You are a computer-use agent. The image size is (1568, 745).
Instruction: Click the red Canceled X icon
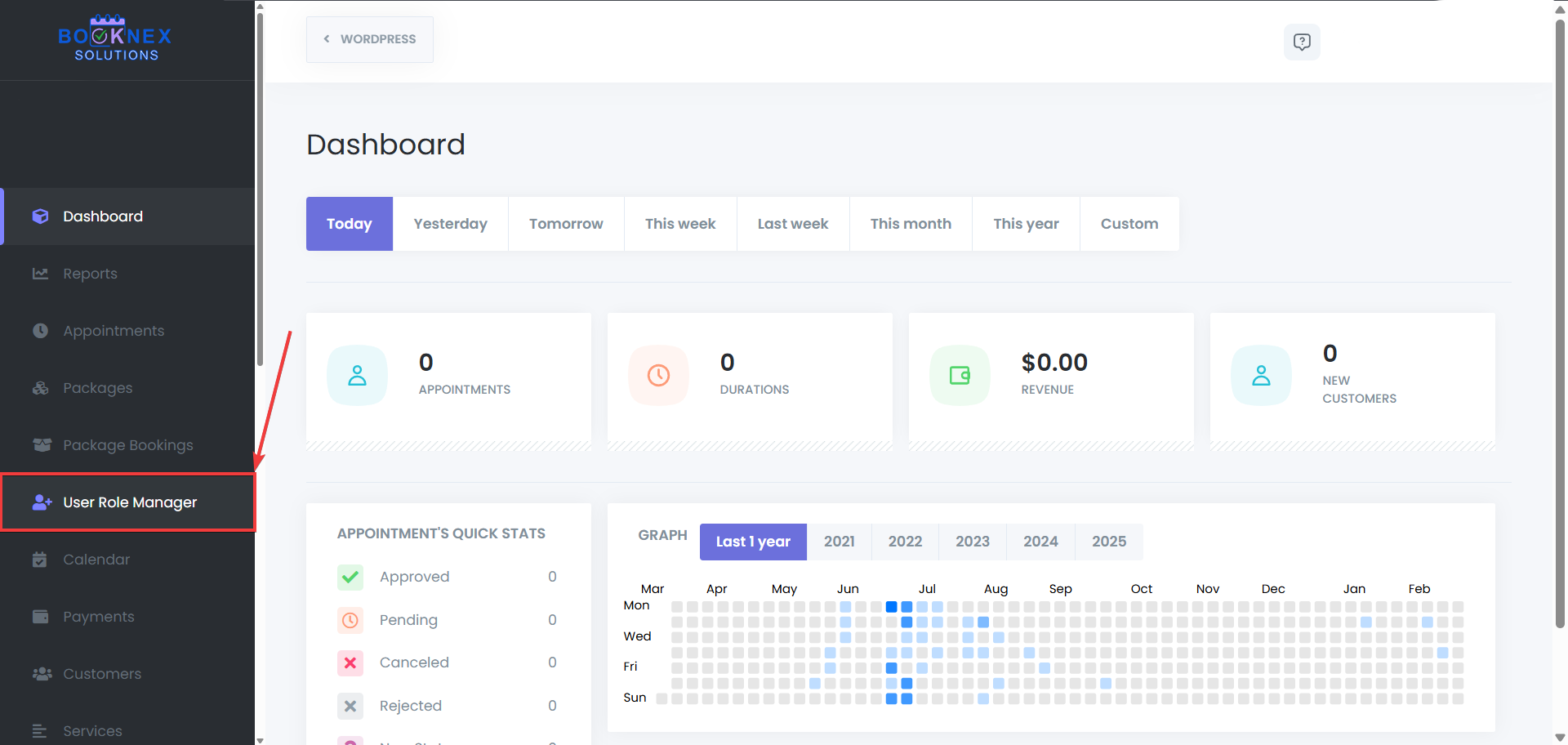point(350,662)
